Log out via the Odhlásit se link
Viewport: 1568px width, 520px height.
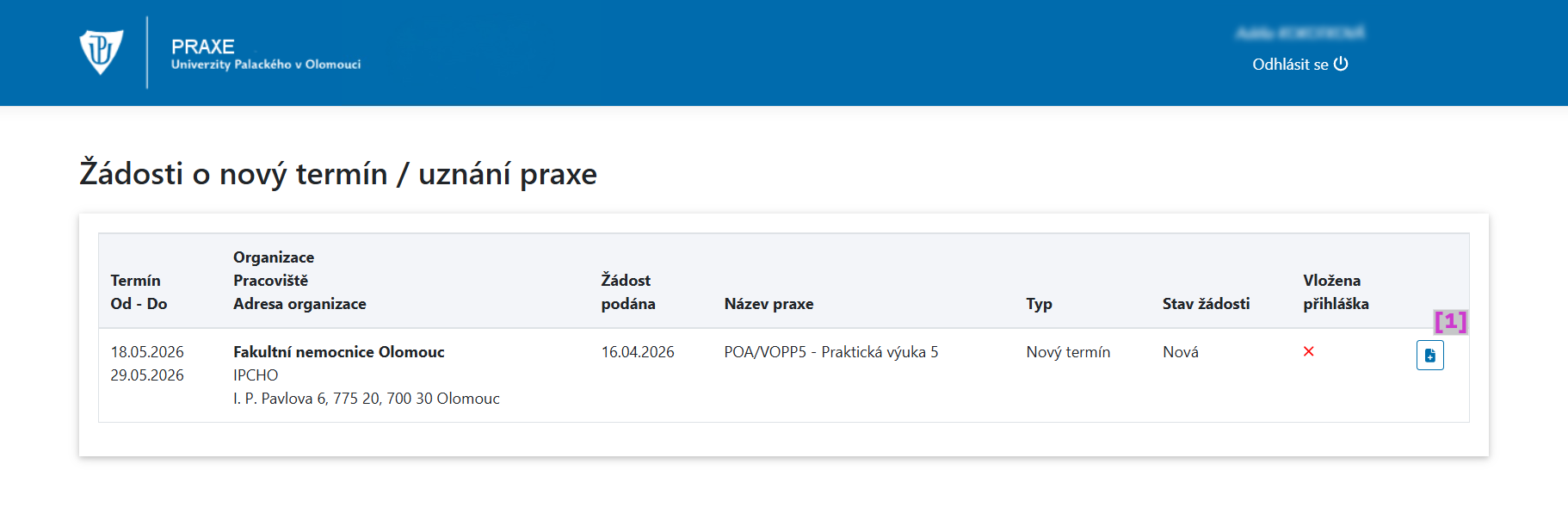coord(1290,65)
